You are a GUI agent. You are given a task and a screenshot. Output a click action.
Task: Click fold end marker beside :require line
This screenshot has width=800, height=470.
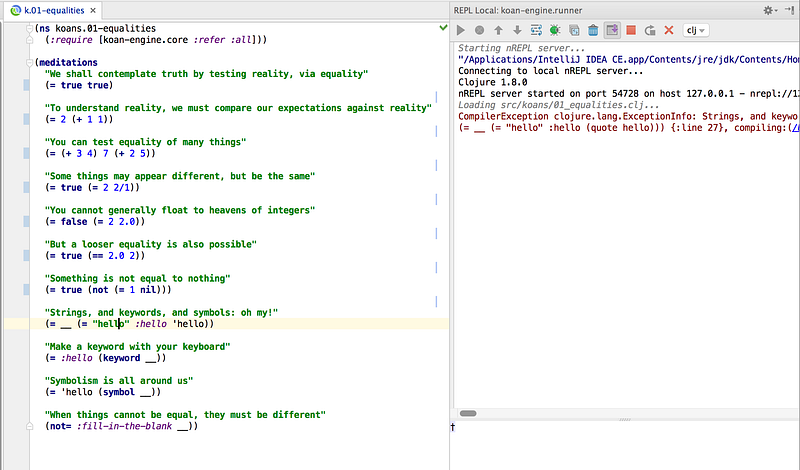pos(30,40)
